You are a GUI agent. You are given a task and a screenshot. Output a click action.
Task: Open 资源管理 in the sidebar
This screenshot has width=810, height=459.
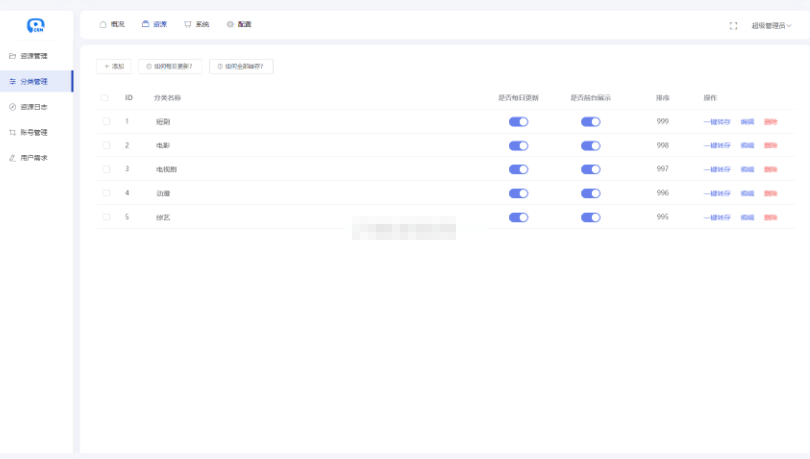pyautogui.click(x=34, y=56)
